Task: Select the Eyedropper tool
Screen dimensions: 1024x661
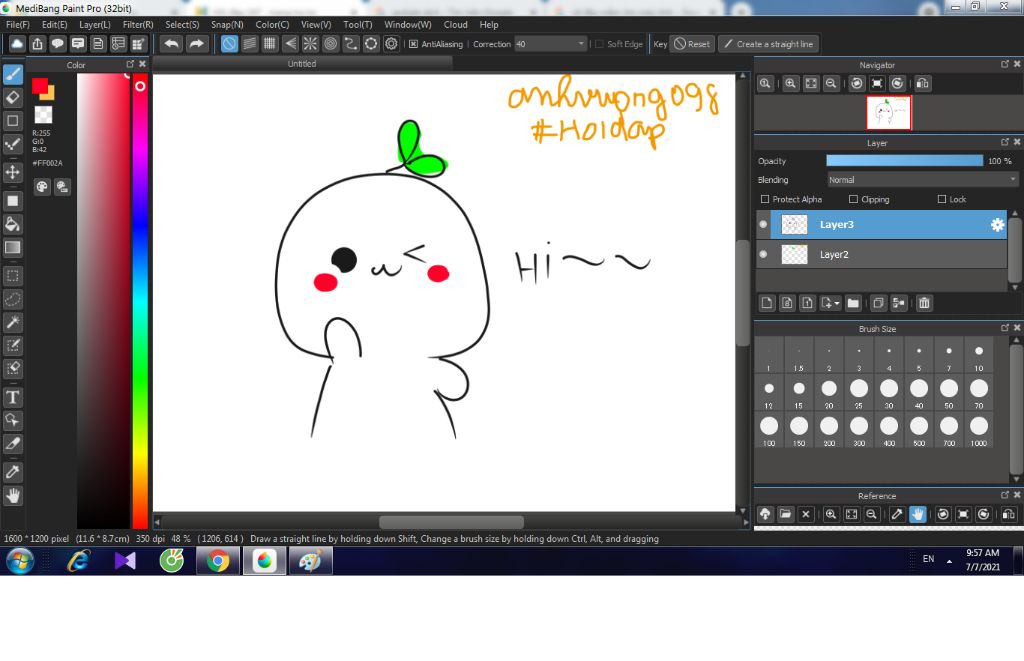Action: (12, 472)
